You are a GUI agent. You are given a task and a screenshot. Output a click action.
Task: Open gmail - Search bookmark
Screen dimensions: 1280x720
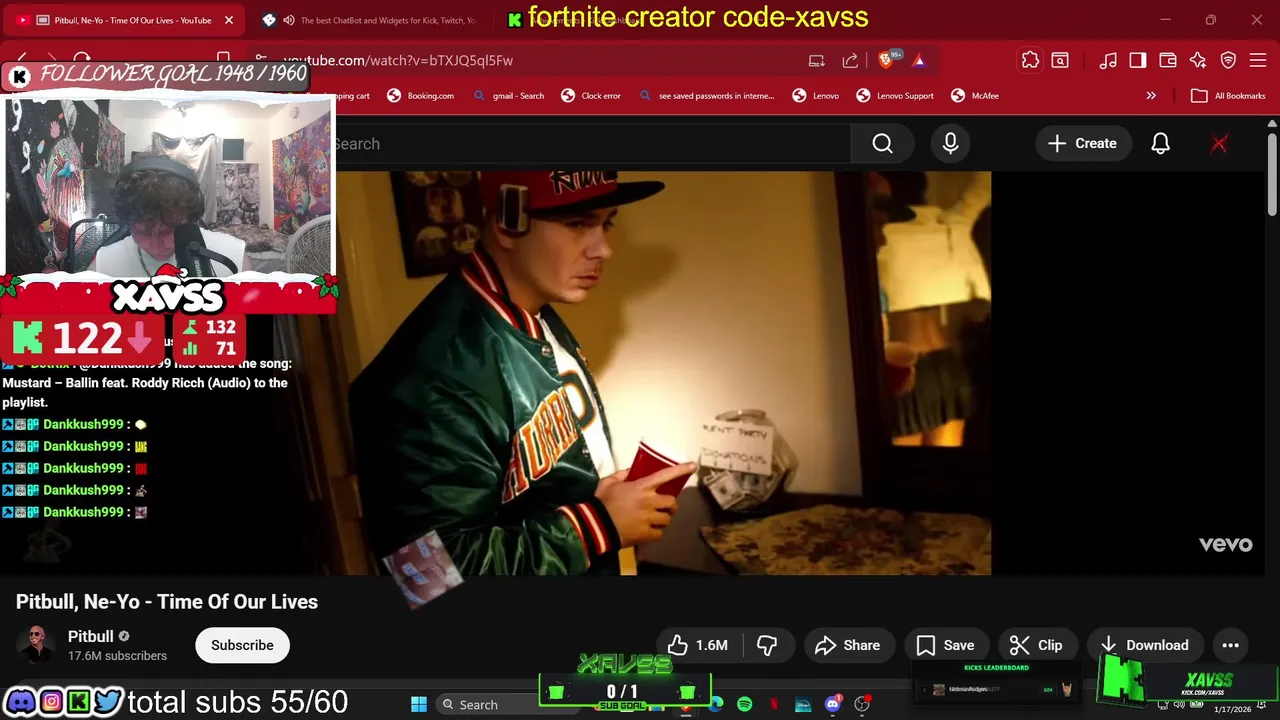(x=509, y=96)
